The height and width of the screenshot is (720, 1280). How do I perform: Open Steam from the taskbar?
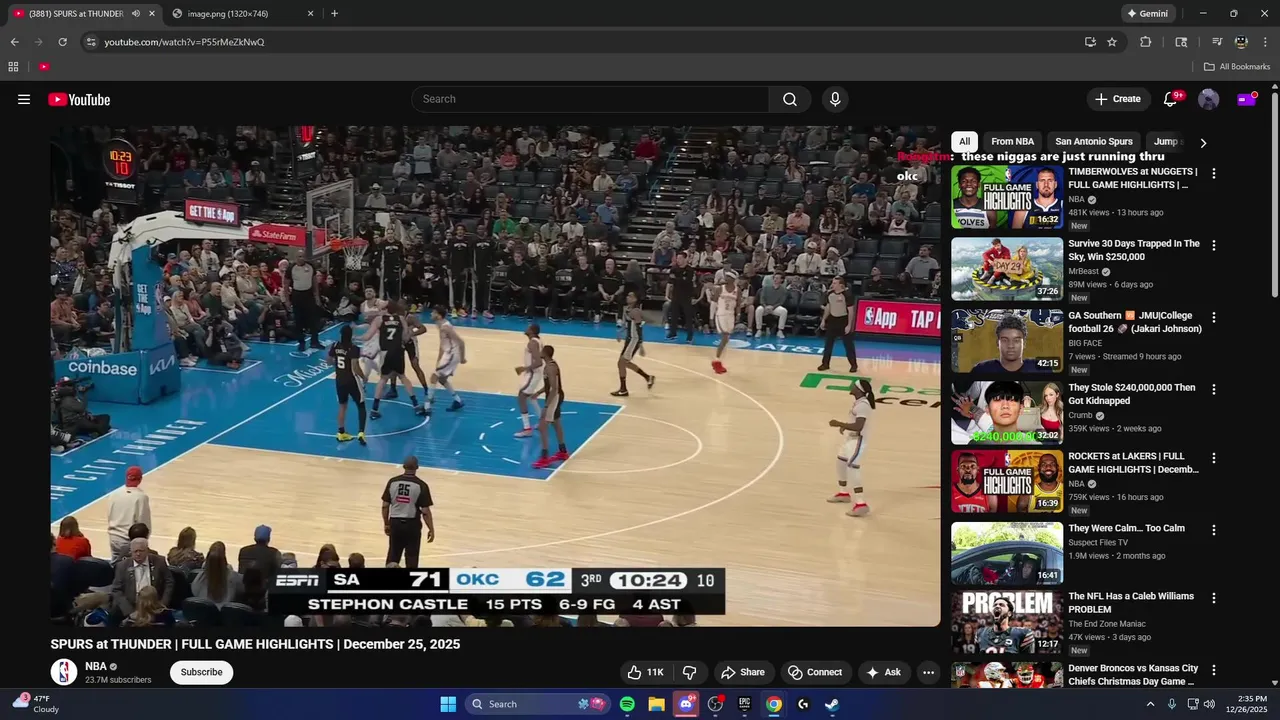(832, 704)
